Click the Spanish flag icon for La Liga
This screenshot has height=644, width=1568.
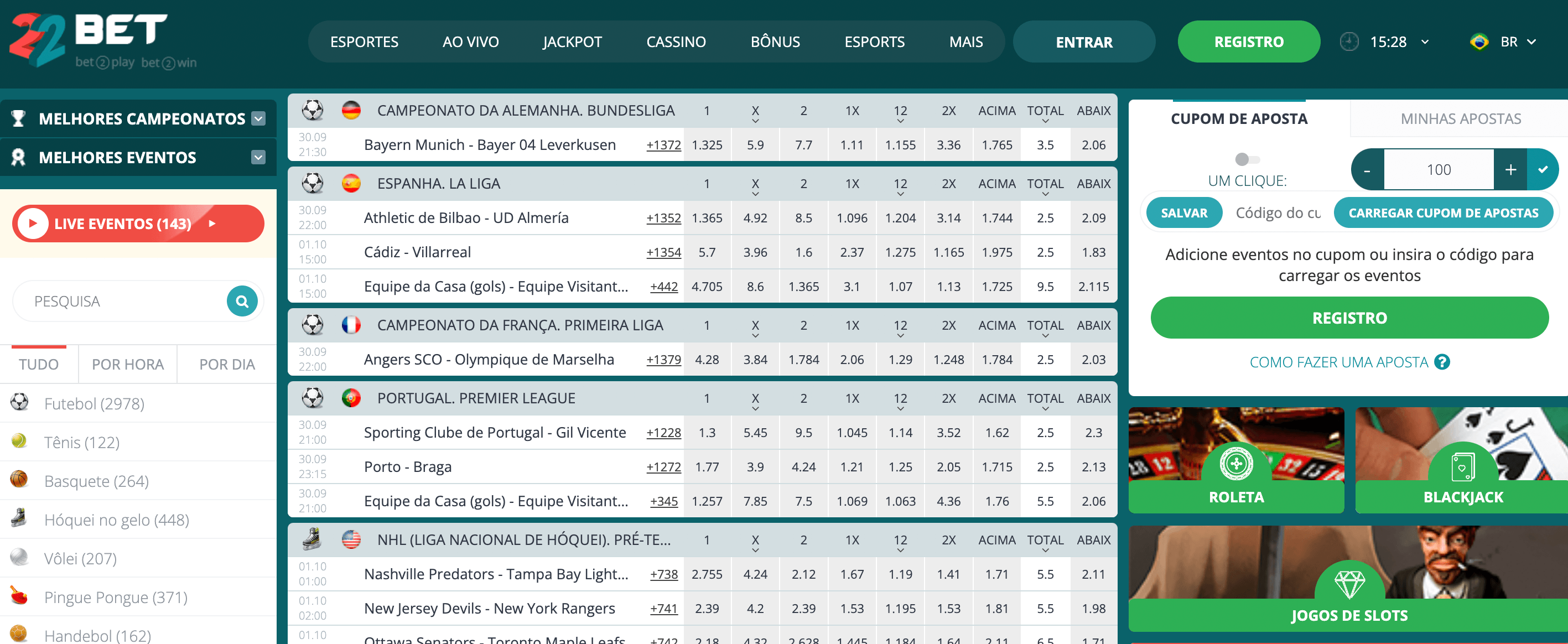click(351, 183)
